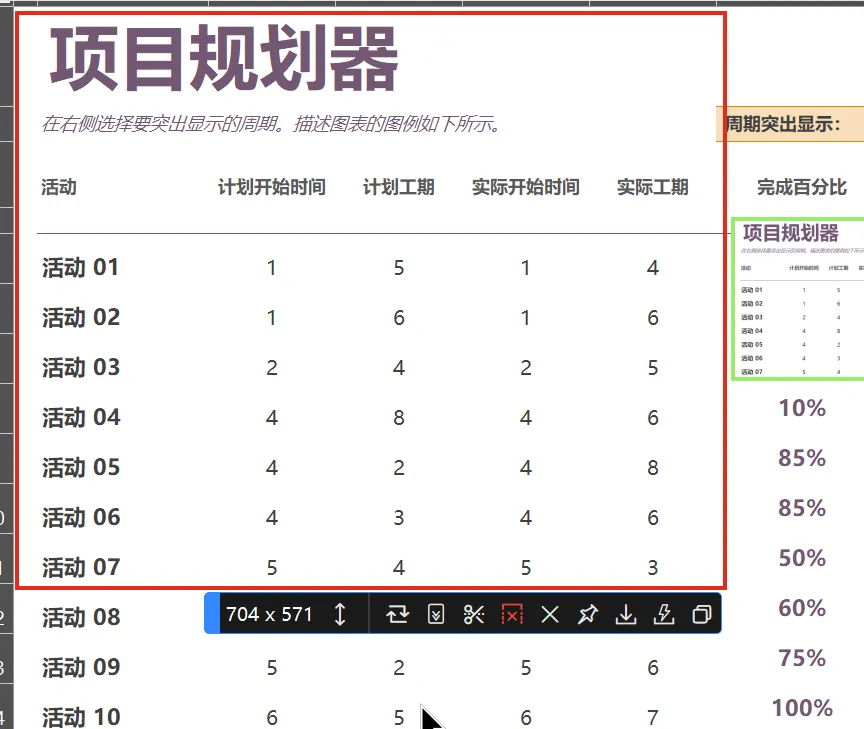This screenshot has height=729, width=864.
Task: Select the scissors cut tool
Action: pyautogui.click(x=474, y=615)
